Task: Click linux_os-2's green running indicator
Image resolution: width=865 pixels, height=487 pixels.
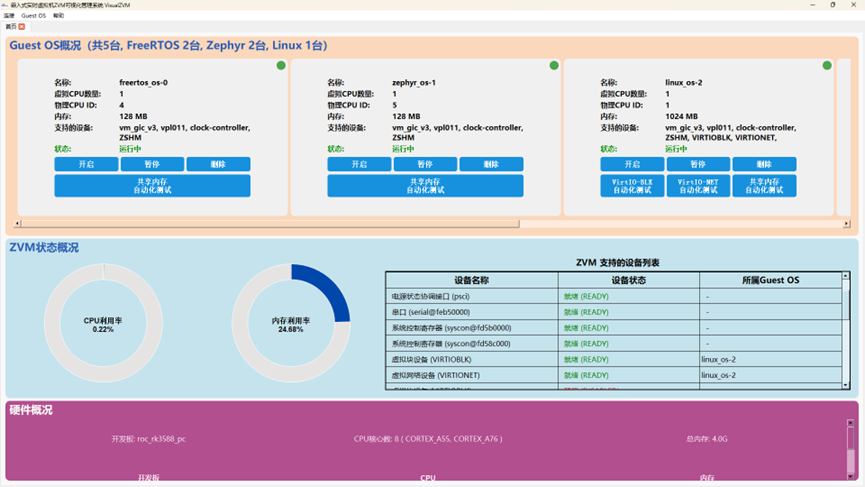Action: click(x=827, y=66)
